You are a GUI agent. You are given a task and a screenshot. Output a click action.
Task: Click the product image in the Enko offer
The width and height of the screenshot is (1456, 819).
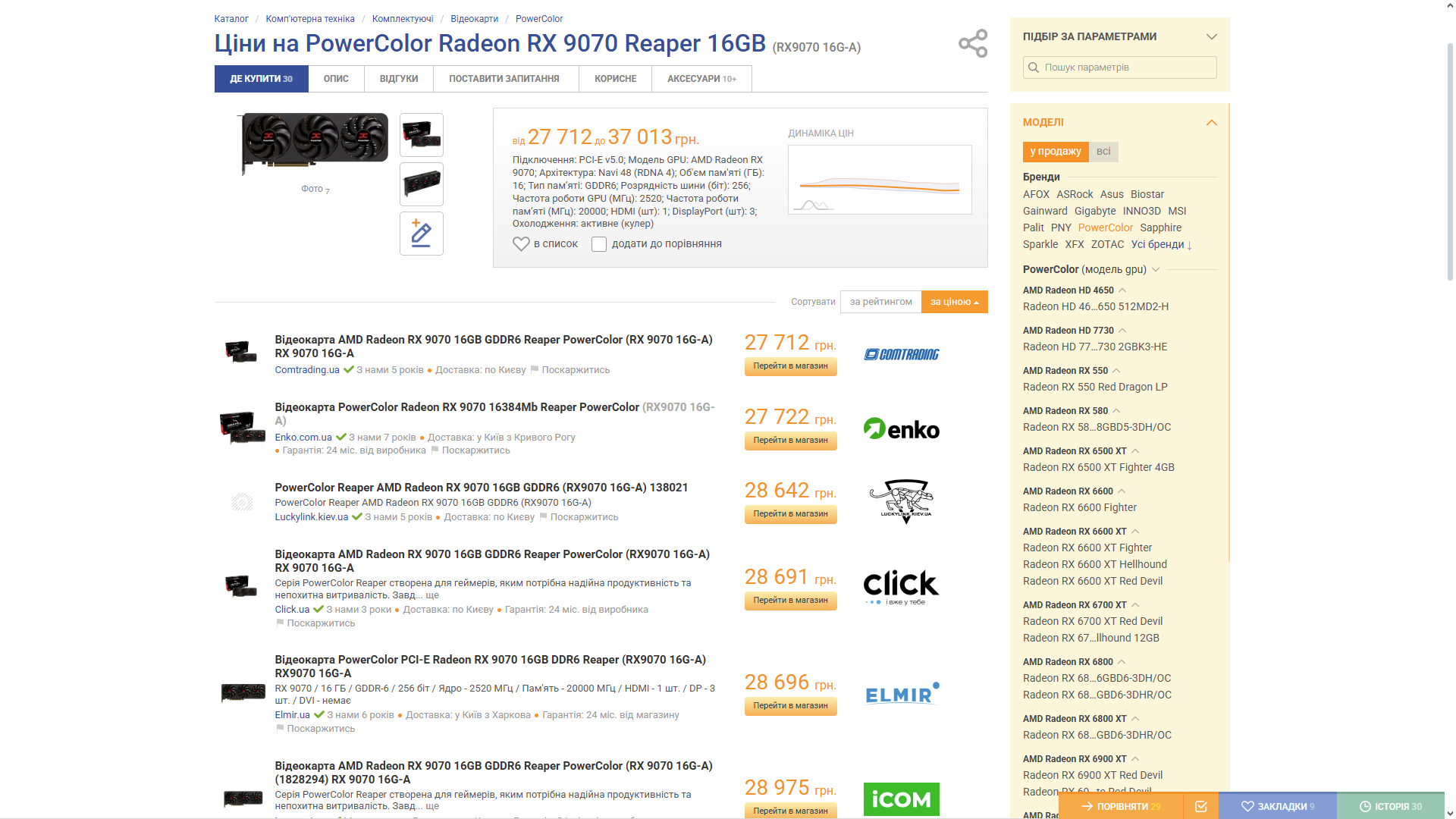tap(242, 428)
